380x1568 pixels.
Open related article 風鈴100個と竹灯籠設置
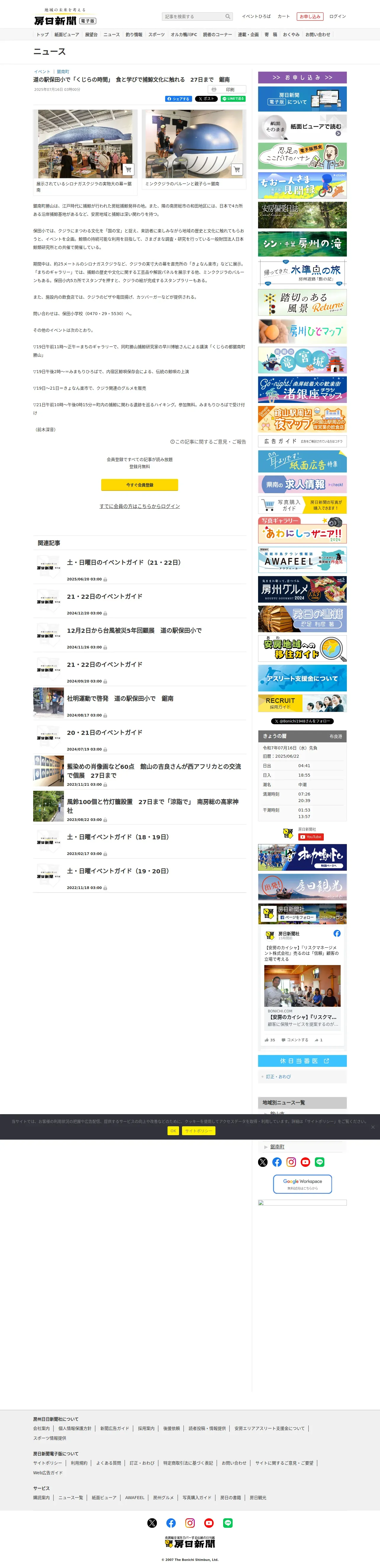click(x=153, y=806)
